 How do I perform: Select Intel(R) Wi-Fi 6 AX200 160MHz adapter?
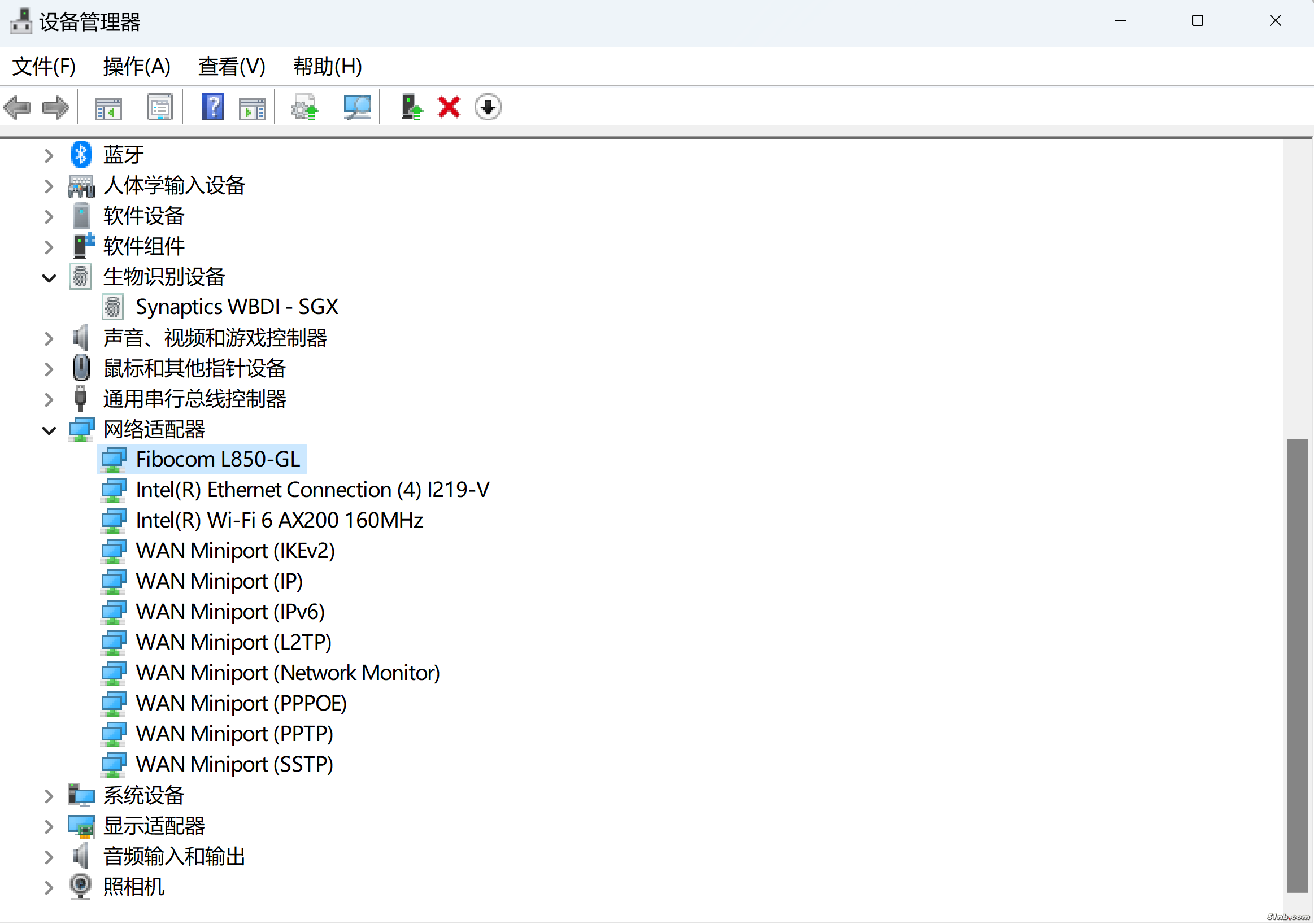pyautogui.click(x=279, y=521)
